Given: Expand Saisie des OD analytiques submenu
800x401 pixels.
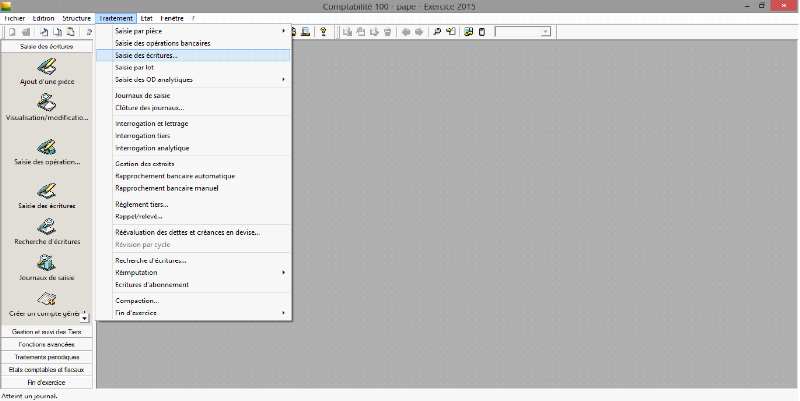Looking at the screenshot, I should coord(194,80).
